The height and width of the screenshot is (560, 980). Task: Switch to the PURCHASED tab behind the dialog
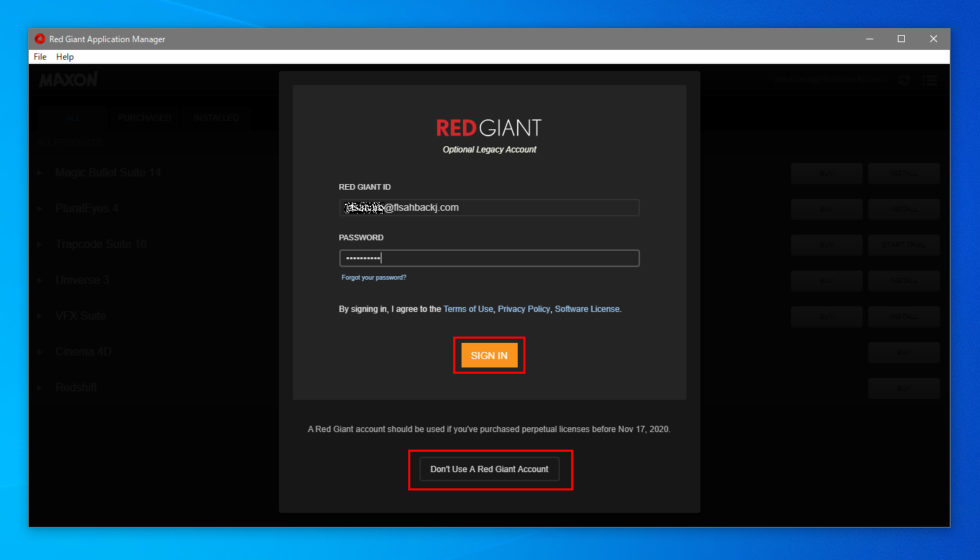tap(144, 118)
